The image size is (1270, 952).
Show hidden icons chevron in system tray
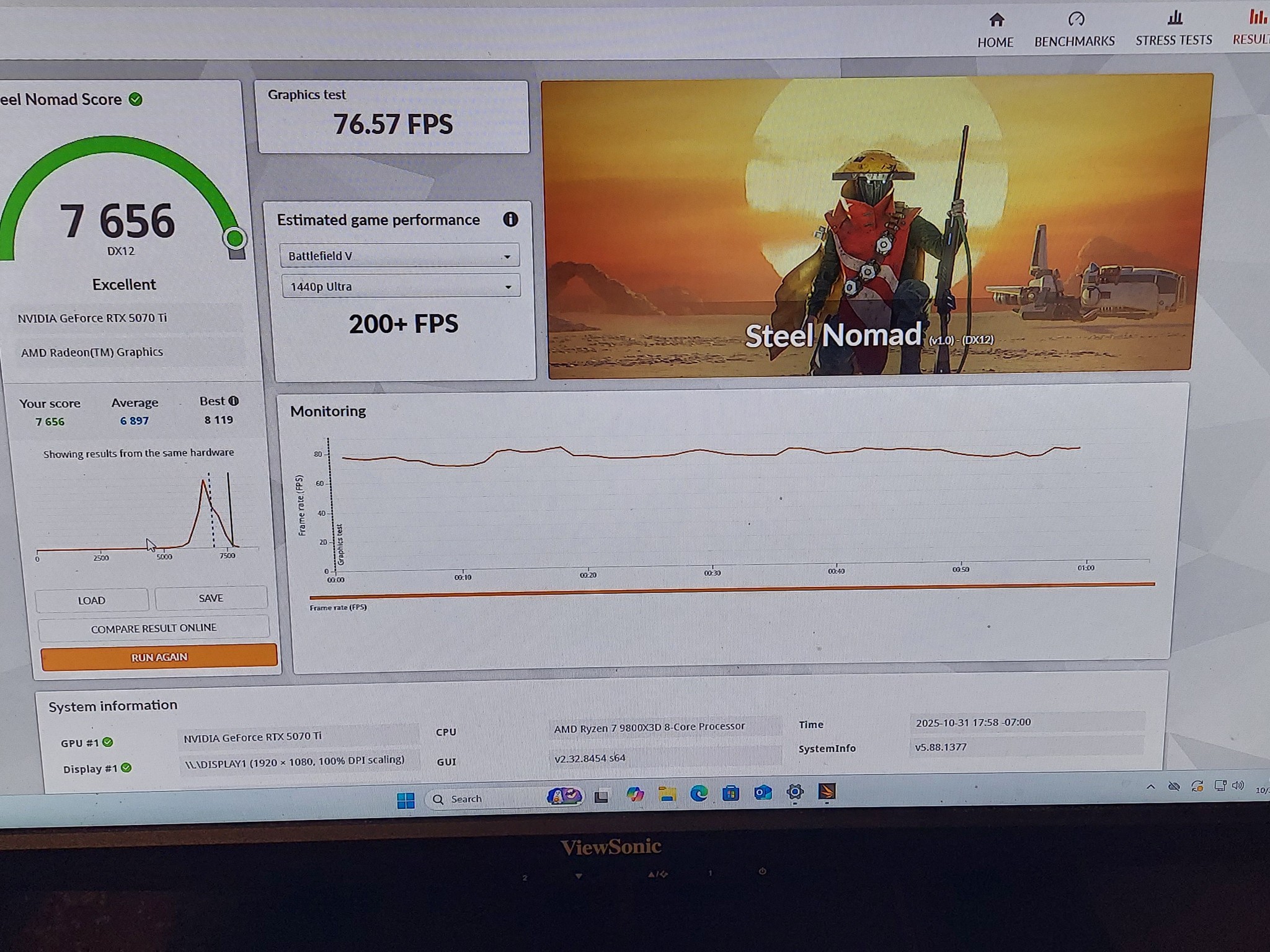coord(1150,787)
